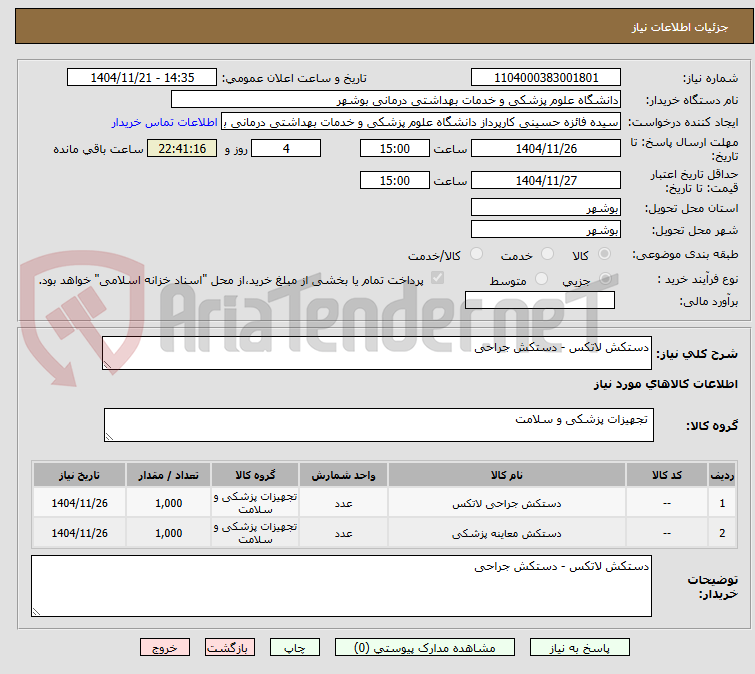Open مشاهده مدارک پیوستی (0) button
Image resolution: width=755 pixels, height=674 pixels.
(x=425, y=648)
